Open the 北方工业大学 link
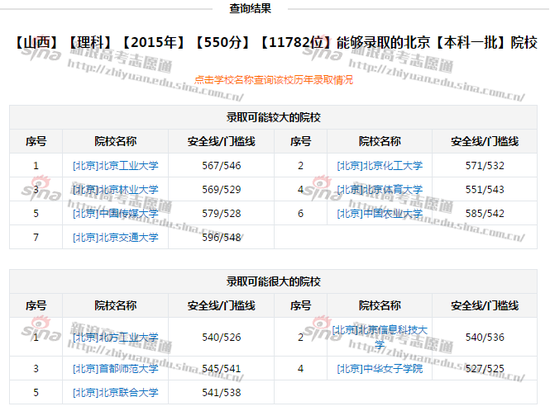 [115, 337]
